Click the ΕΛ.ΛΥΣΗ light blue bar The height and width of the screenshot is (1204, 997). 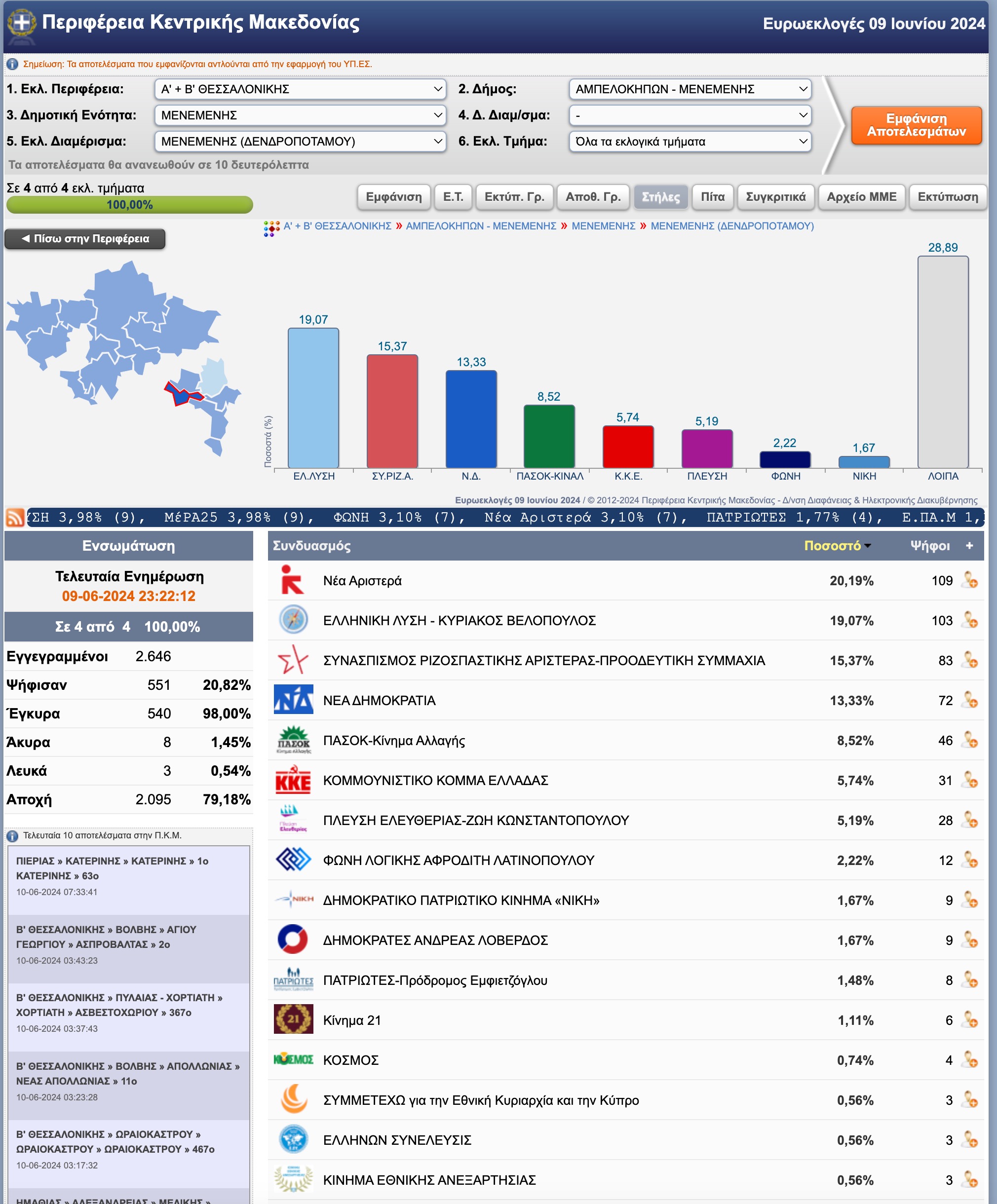313,398
